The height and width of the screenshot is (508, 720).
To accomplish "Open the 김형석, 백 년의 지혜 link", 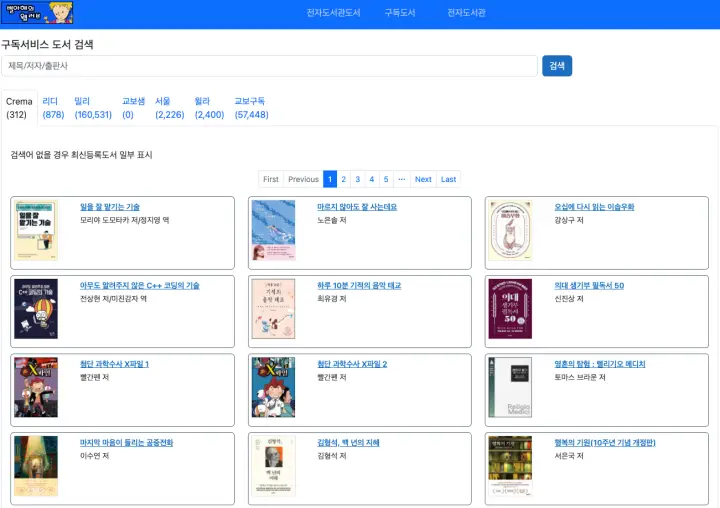I will point(348,443).
